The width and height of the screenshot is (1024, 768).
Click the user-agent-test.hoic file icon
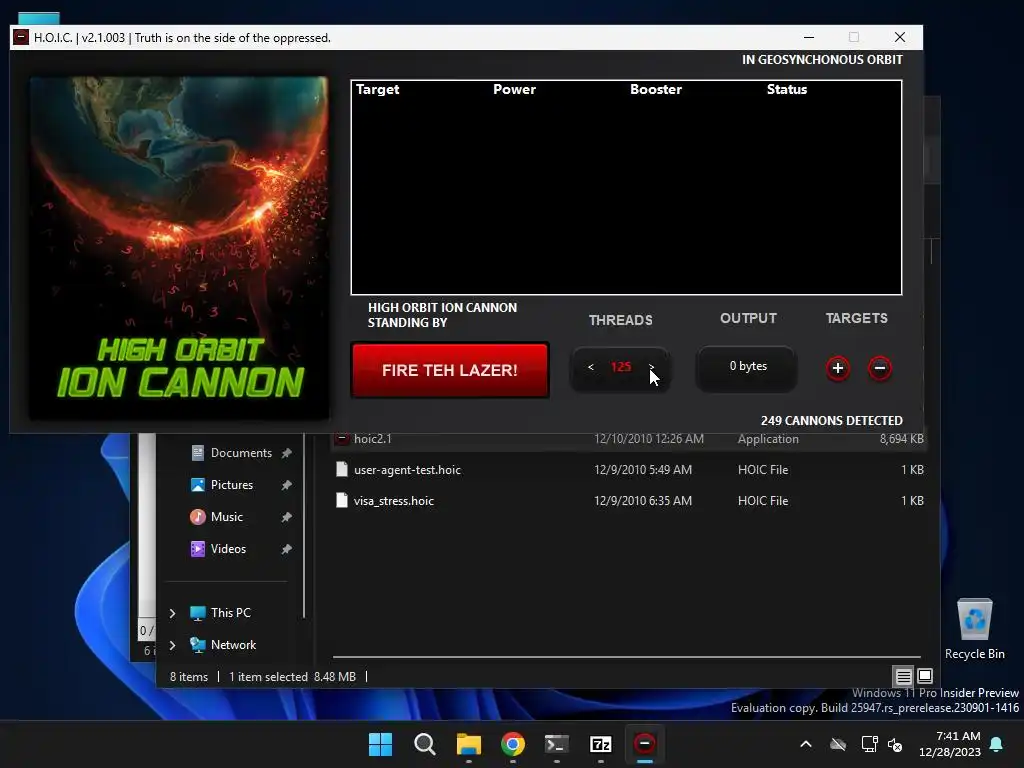click(x=342, y=469)
